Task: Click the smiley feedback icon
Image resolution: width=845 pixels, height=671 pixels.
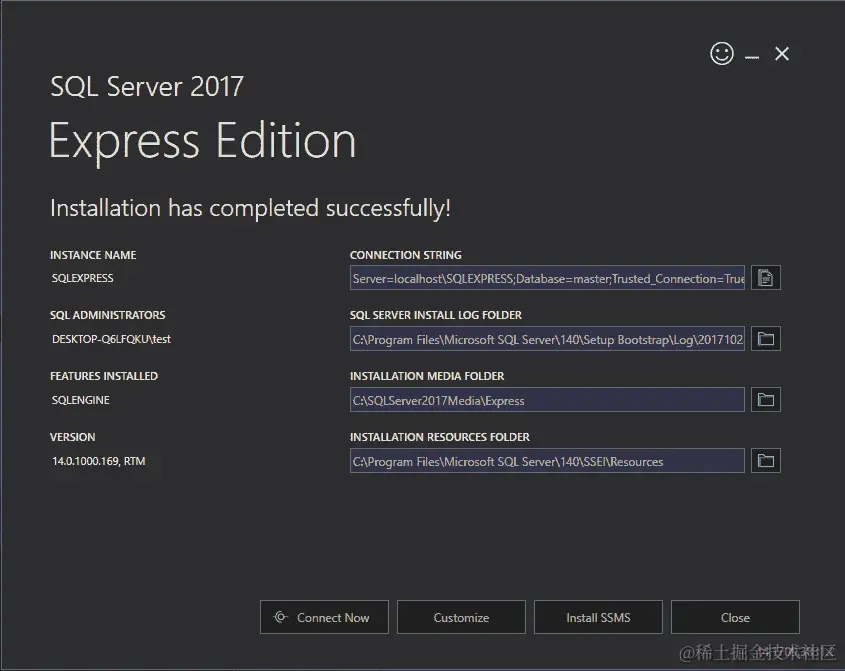Action: point(722,53)
